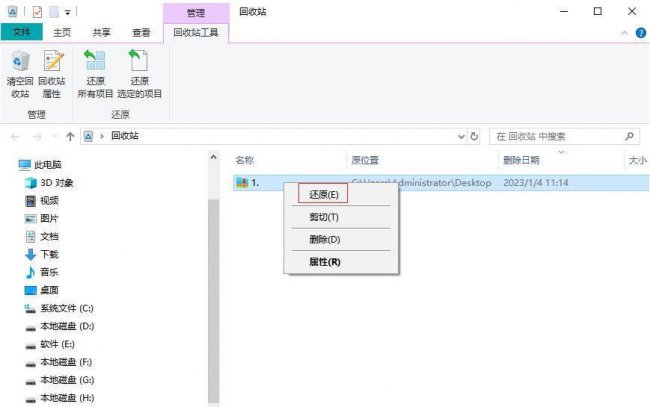
Task: Click 回收站 in the address bar
Action: [x=125, y=136]
